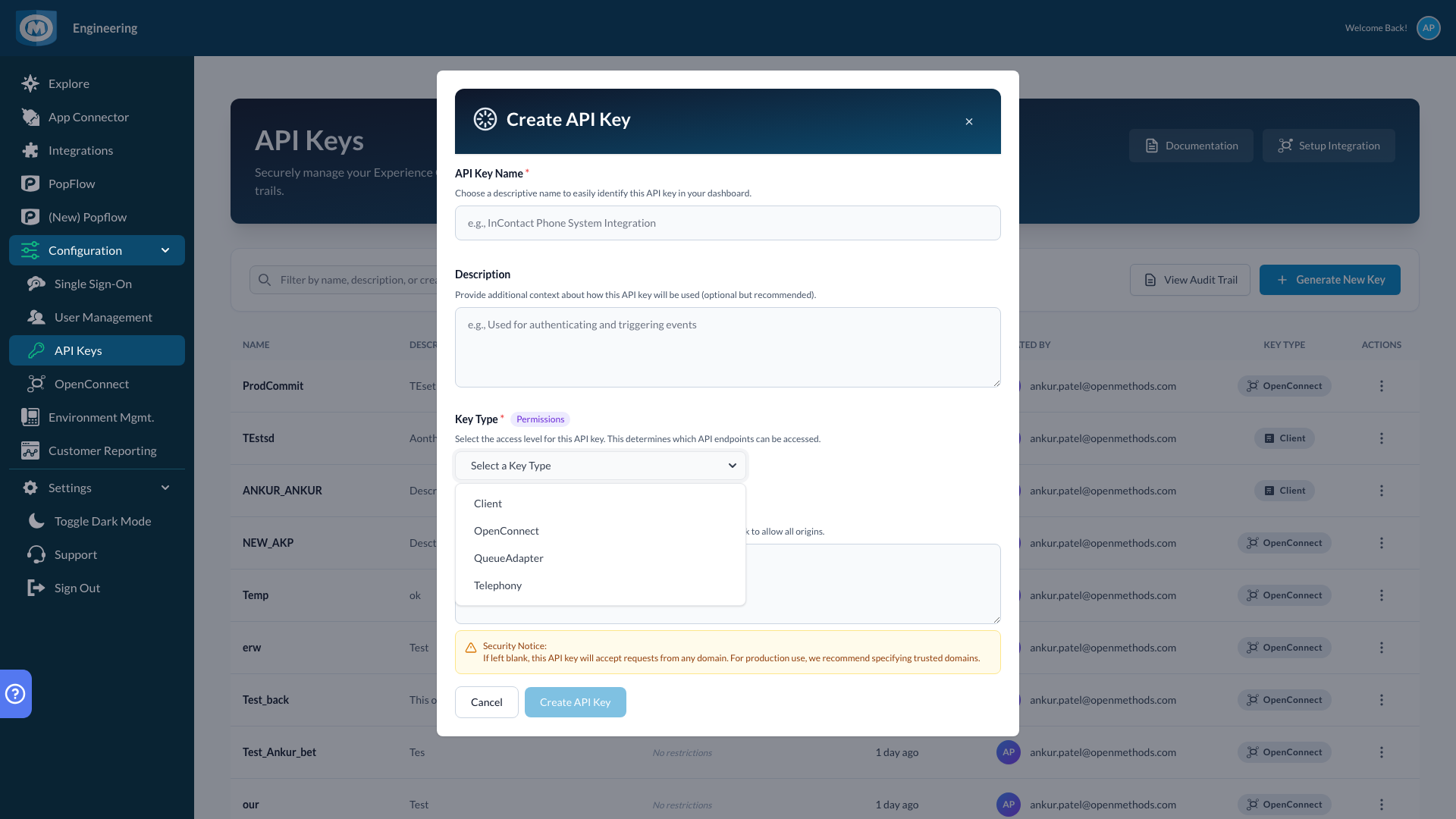Open the Explore sidebar icon
The image size is (1456, 819).
coord(30,83)
